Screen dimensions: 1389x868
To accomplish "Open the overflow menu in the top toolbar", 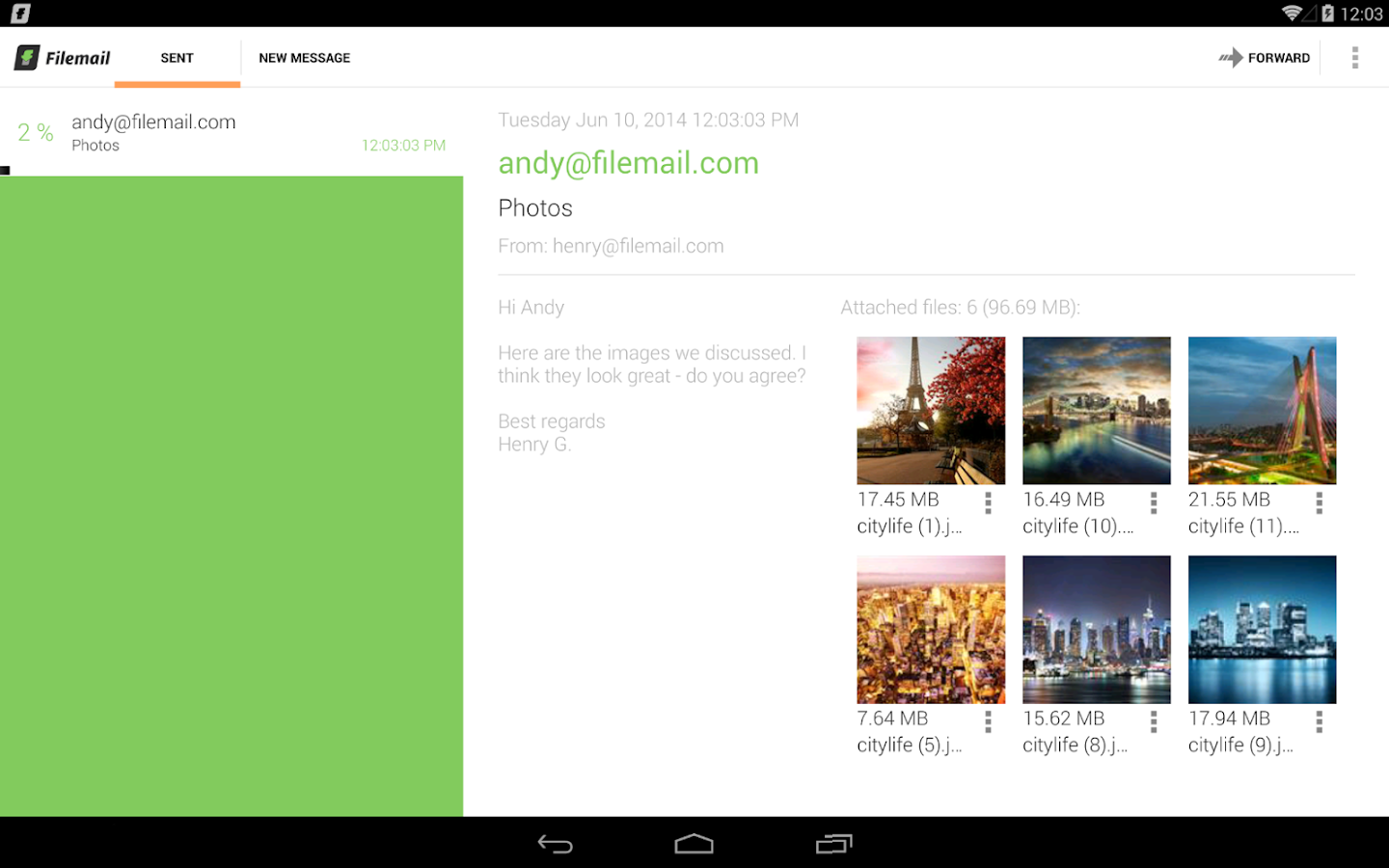I will click(x=1355, y=58).
